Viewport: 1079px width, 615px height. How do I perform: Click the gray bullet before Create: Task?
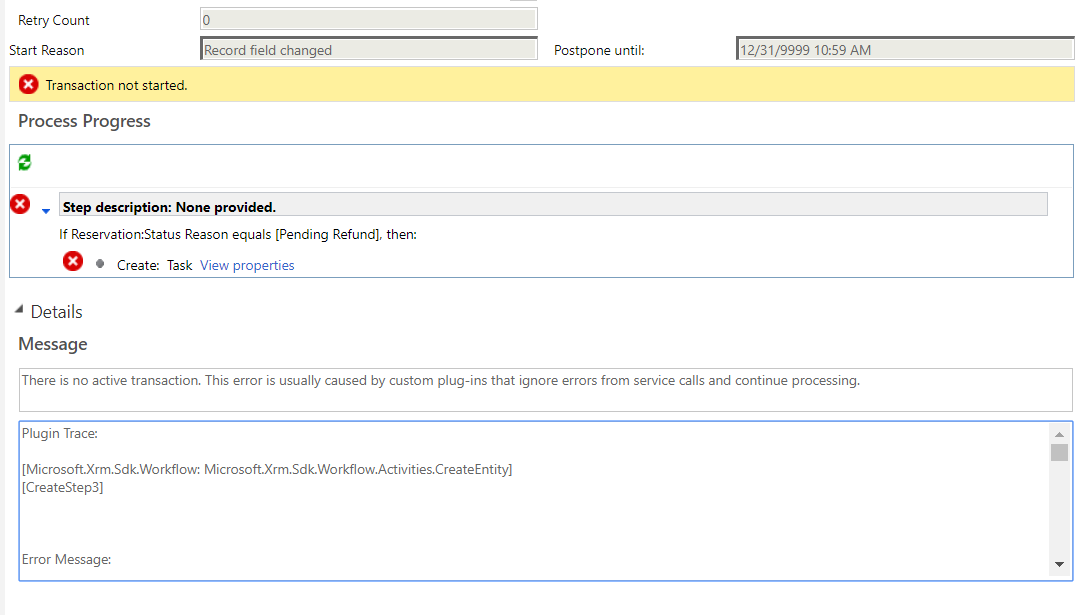tap(100, 264)
